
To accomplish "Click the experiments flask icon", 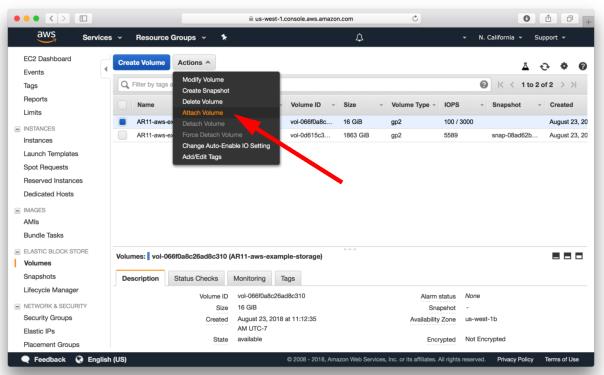I will click(525, 66).
